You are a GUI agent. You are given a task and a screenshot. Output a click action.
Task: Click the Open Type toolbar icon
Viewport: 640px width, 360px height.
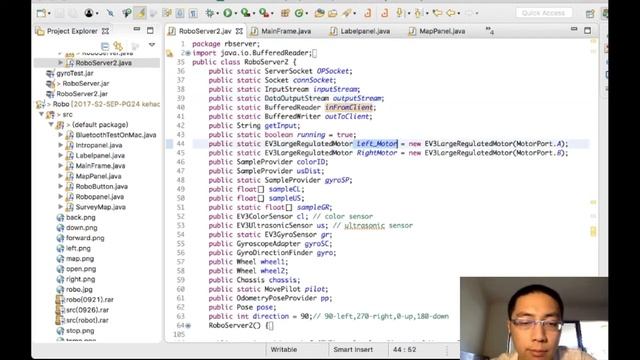pos(319,13)
